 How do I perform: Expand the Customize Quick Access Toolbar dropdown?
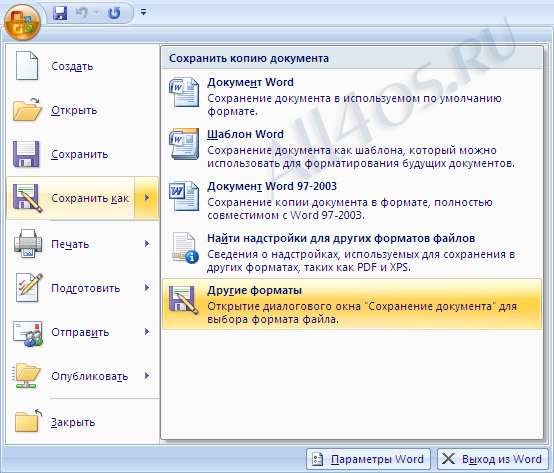[143, 13]
